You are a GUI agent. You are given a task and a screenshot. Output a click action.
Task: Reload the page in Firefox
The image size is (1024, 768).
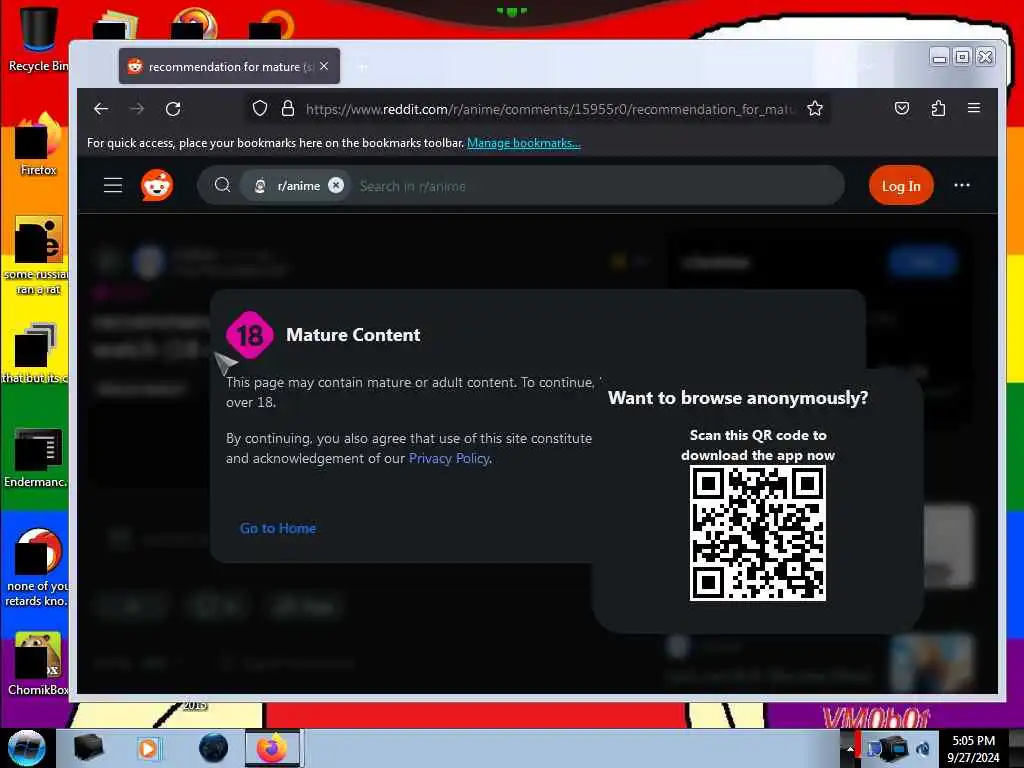click(173, 109)
